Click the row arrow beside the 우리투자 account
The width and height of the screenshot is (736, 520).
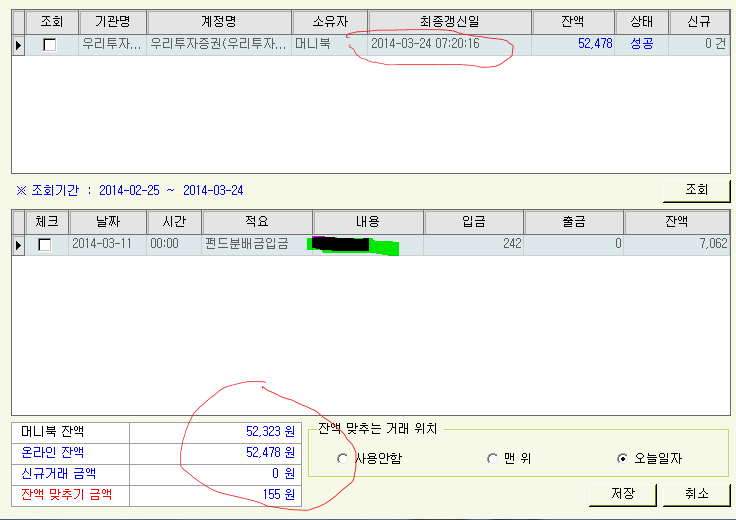tap(18, 44)
